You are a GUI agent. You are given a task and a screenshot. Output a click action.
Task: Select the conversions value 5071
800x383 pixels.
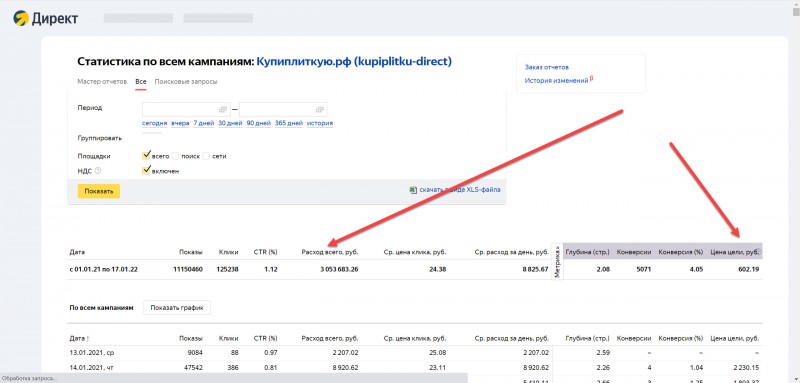pyautogui.click(x=644, y=269)
